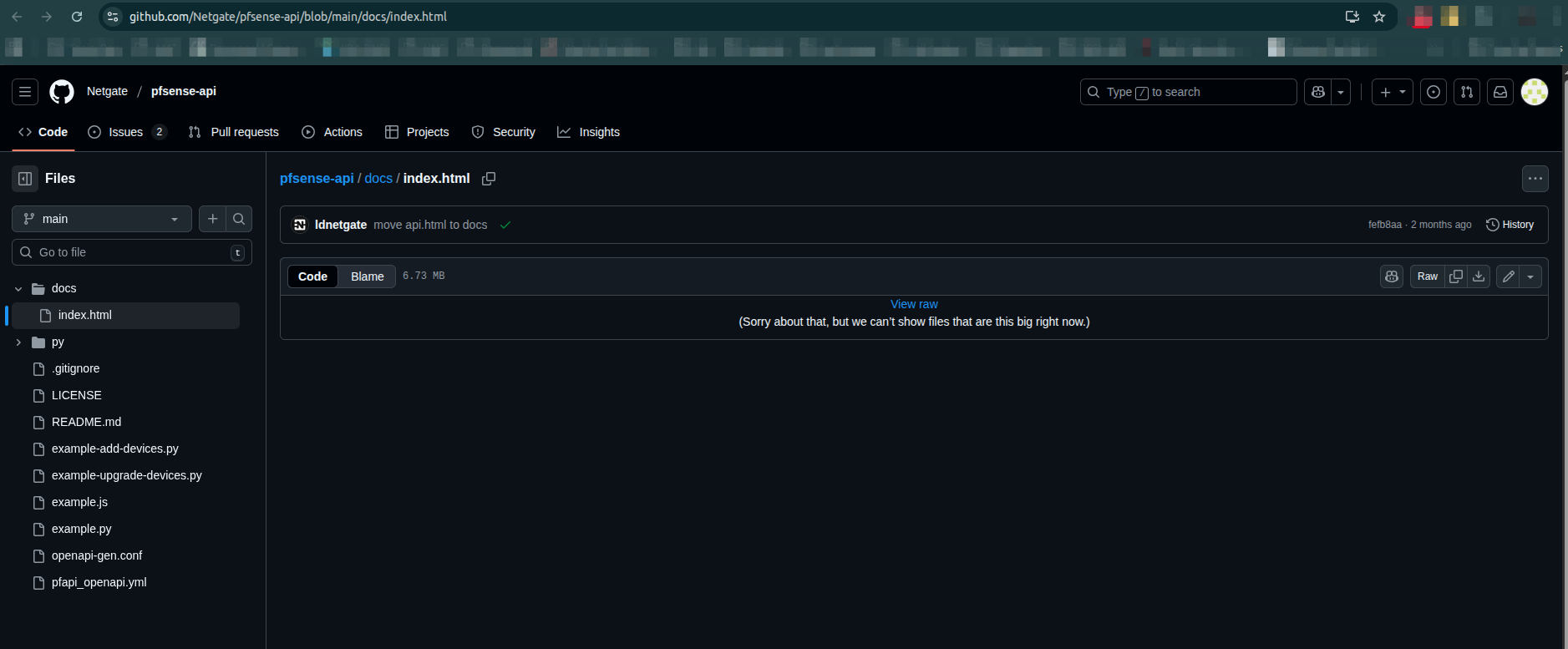Open example-upgrade-devices.py in the file tree
Viewport: 1568px width, 649px height.
126,475
